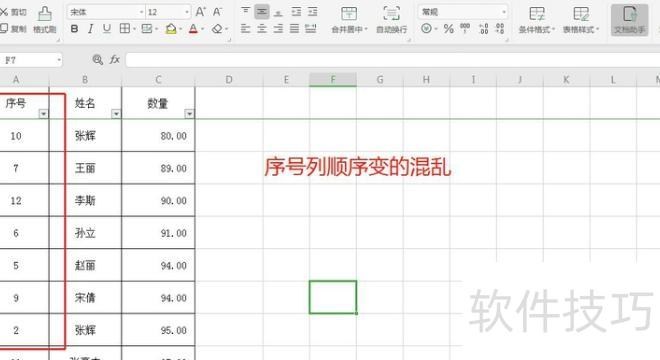Click the currency format icon
This screenshot has width=660, height=360.
(426, 29)
